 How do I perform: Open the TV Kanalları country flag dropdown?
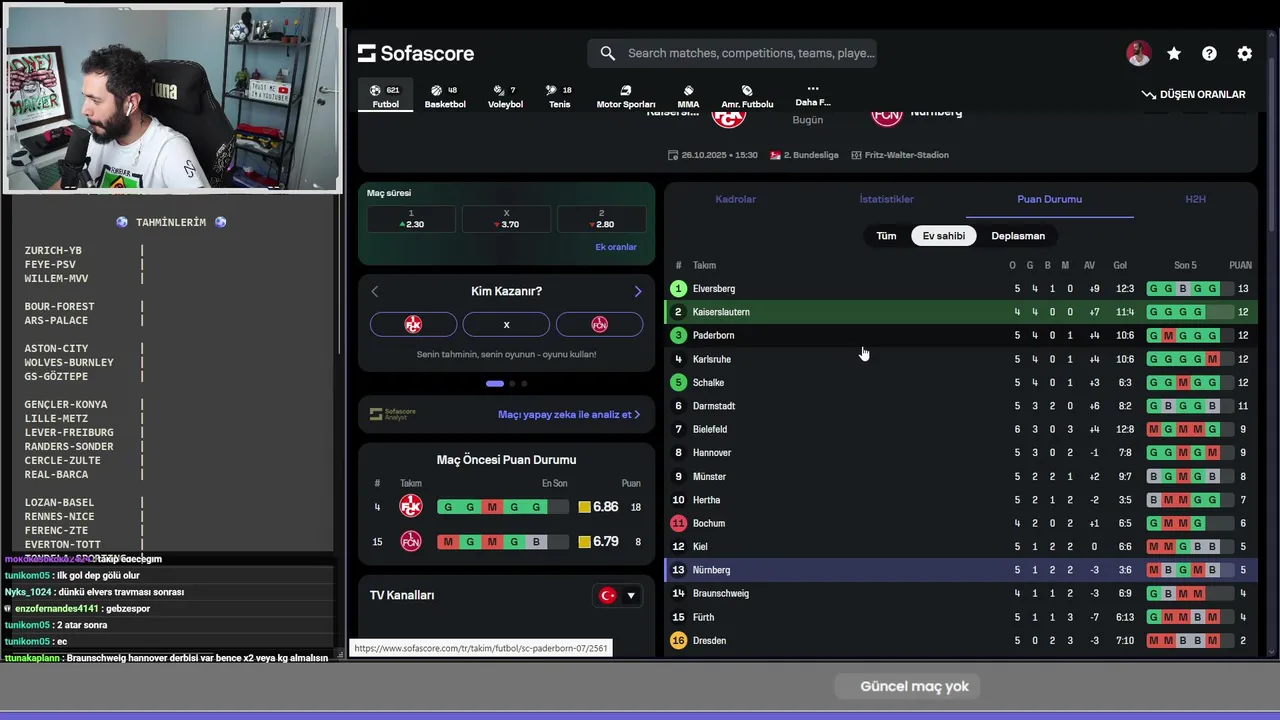(618, 595)
